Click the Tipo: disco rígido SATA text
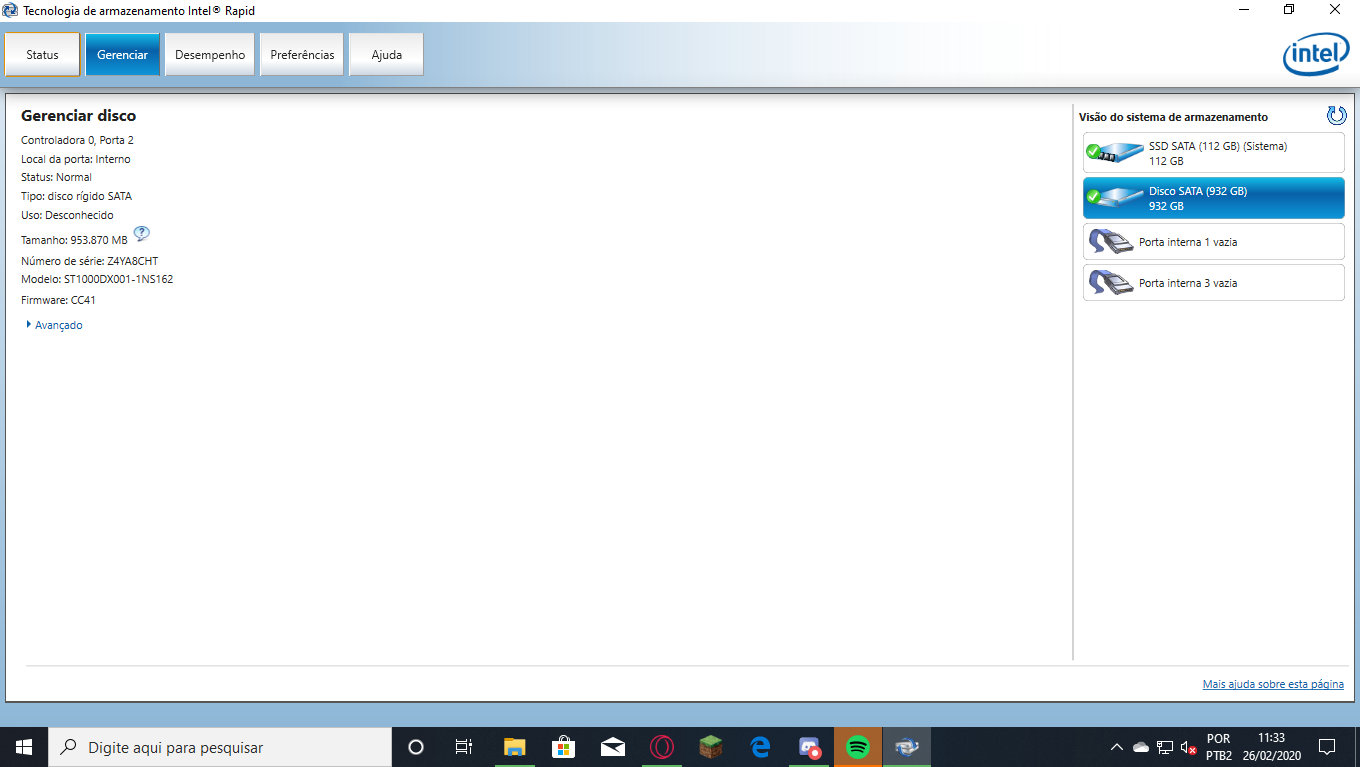The height and width of the screenshot is (767, 1360). [x=76, y=196]
